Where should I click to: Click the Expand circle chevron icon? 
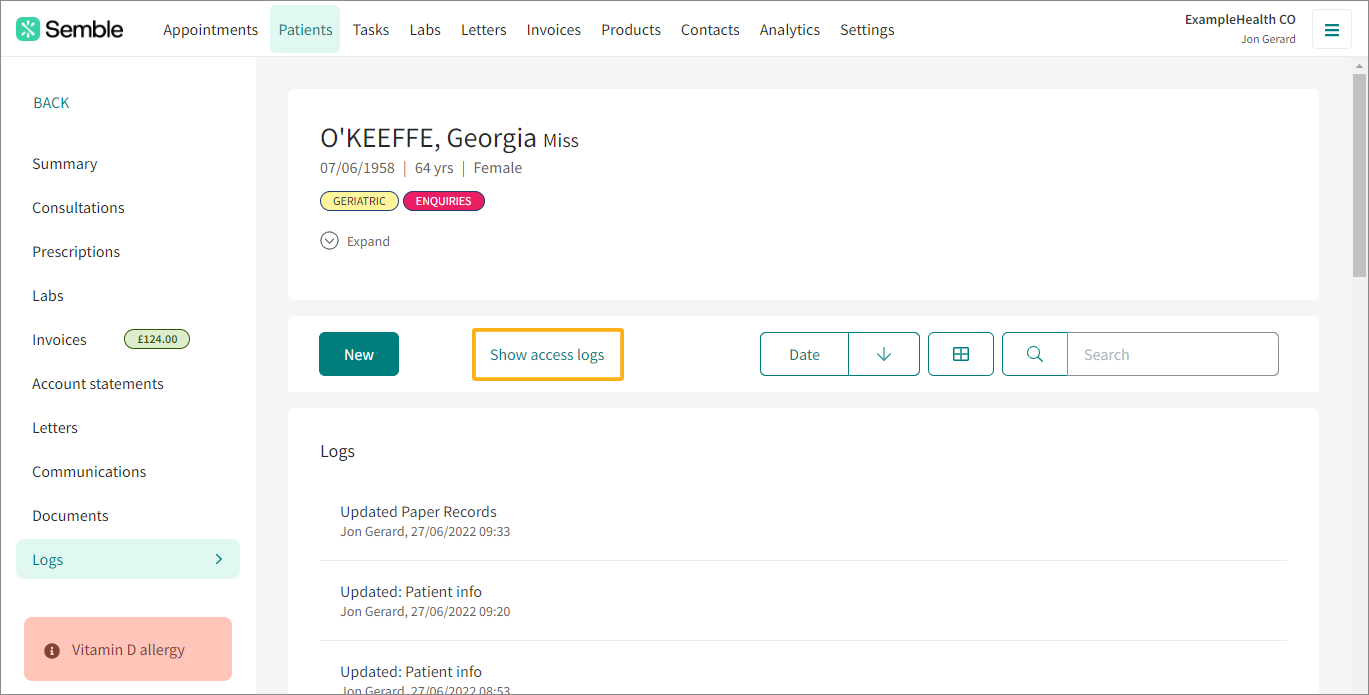[x=329, y=241]
